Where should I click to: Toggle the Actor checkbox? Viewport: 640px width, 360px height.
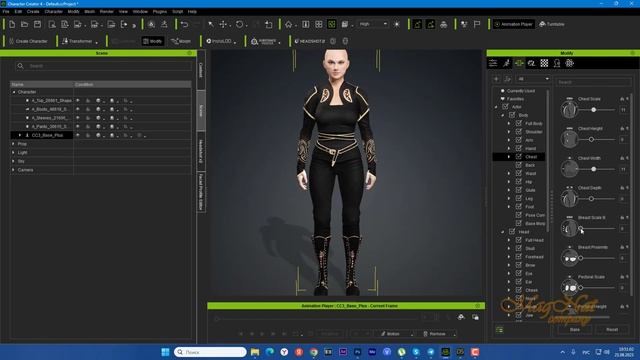[506, 107]
